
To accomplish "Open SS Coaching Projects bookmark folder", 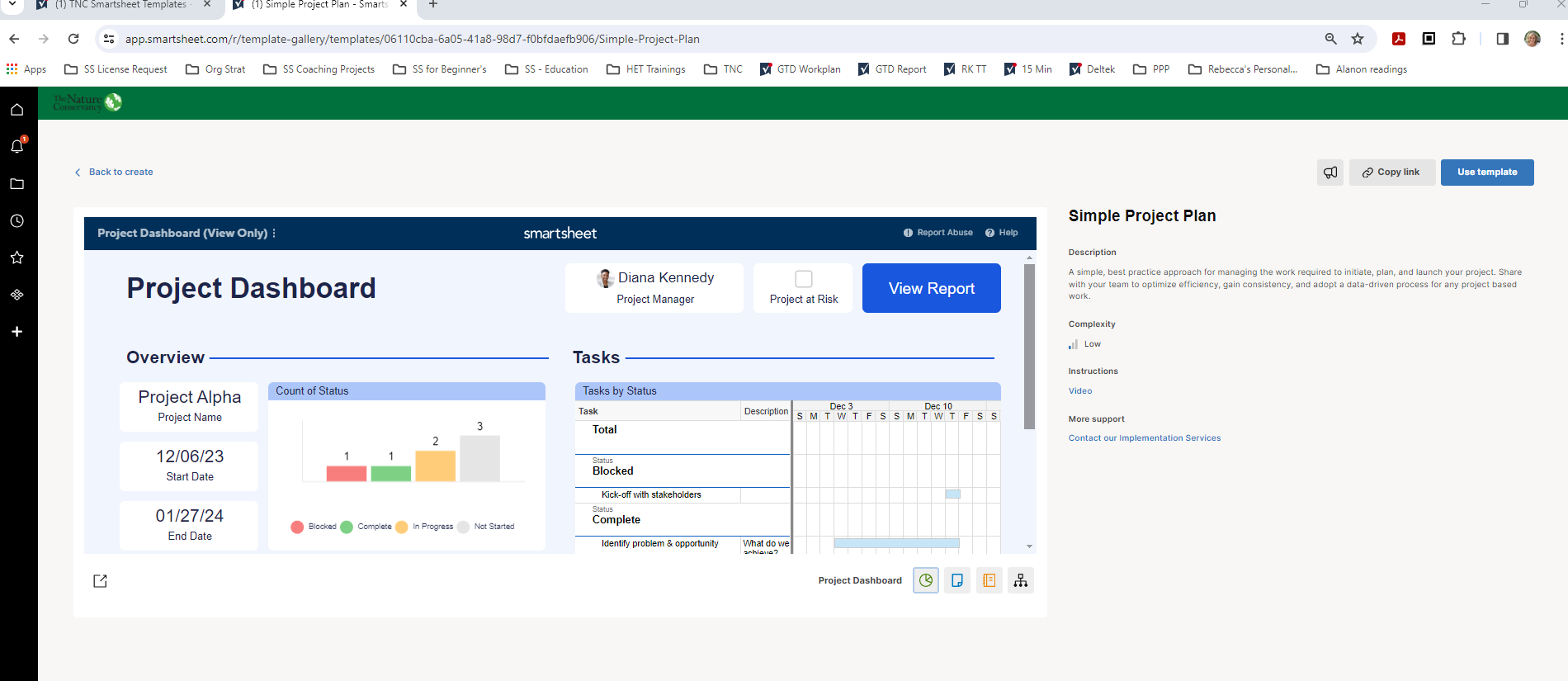I will 319,69.
